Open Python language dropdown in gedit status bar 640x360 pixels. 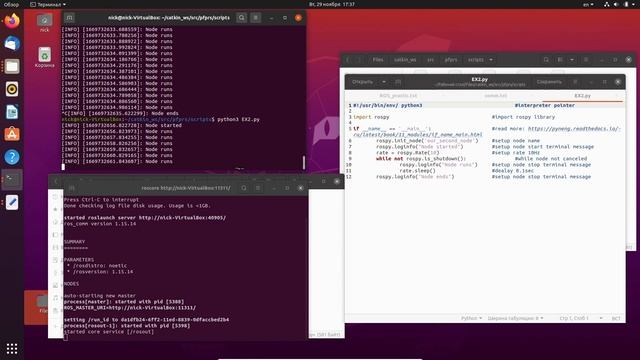[471, 318]
